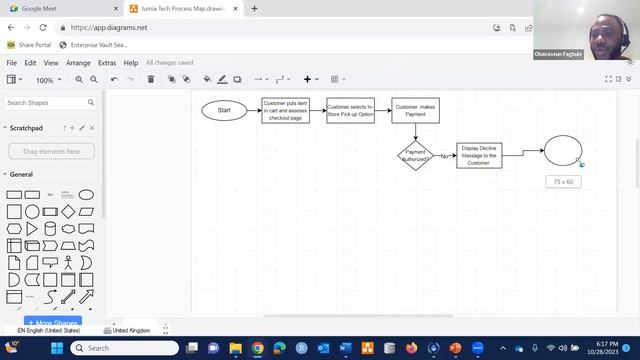
Task: Click the Enterprise Vault Search bookmark
Action: pos(93,45)
